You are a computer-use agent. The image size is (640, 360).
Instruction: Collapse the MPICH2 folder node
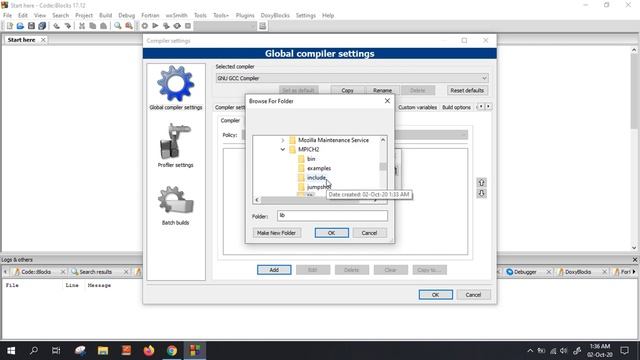click(282, 149)
